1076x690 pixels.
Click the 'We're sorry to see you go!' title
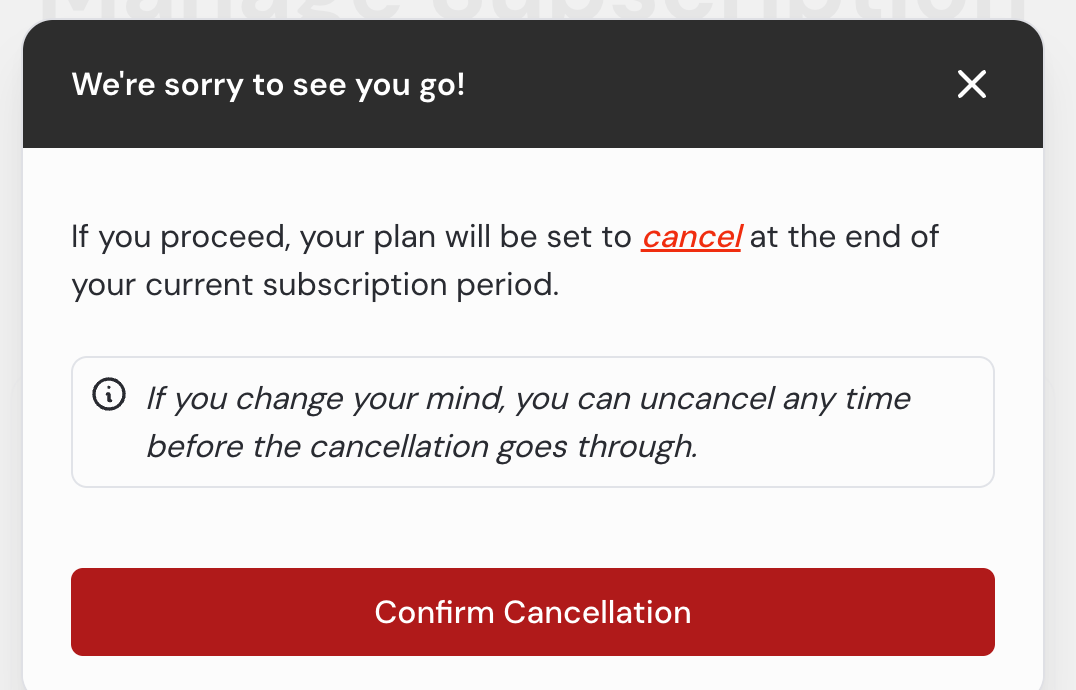click(x=268, y=85)
